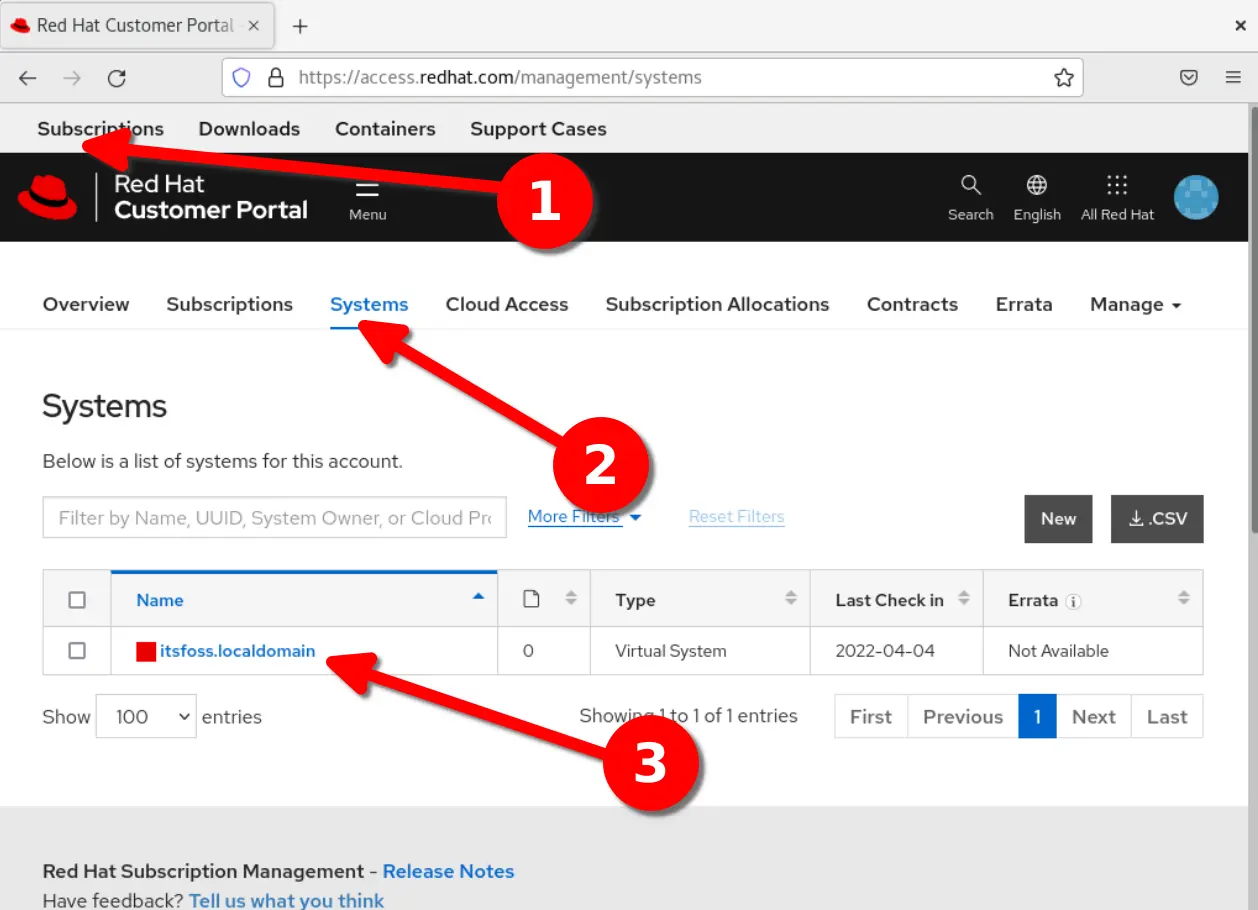Click the browser back arrow

coord(28,78)
